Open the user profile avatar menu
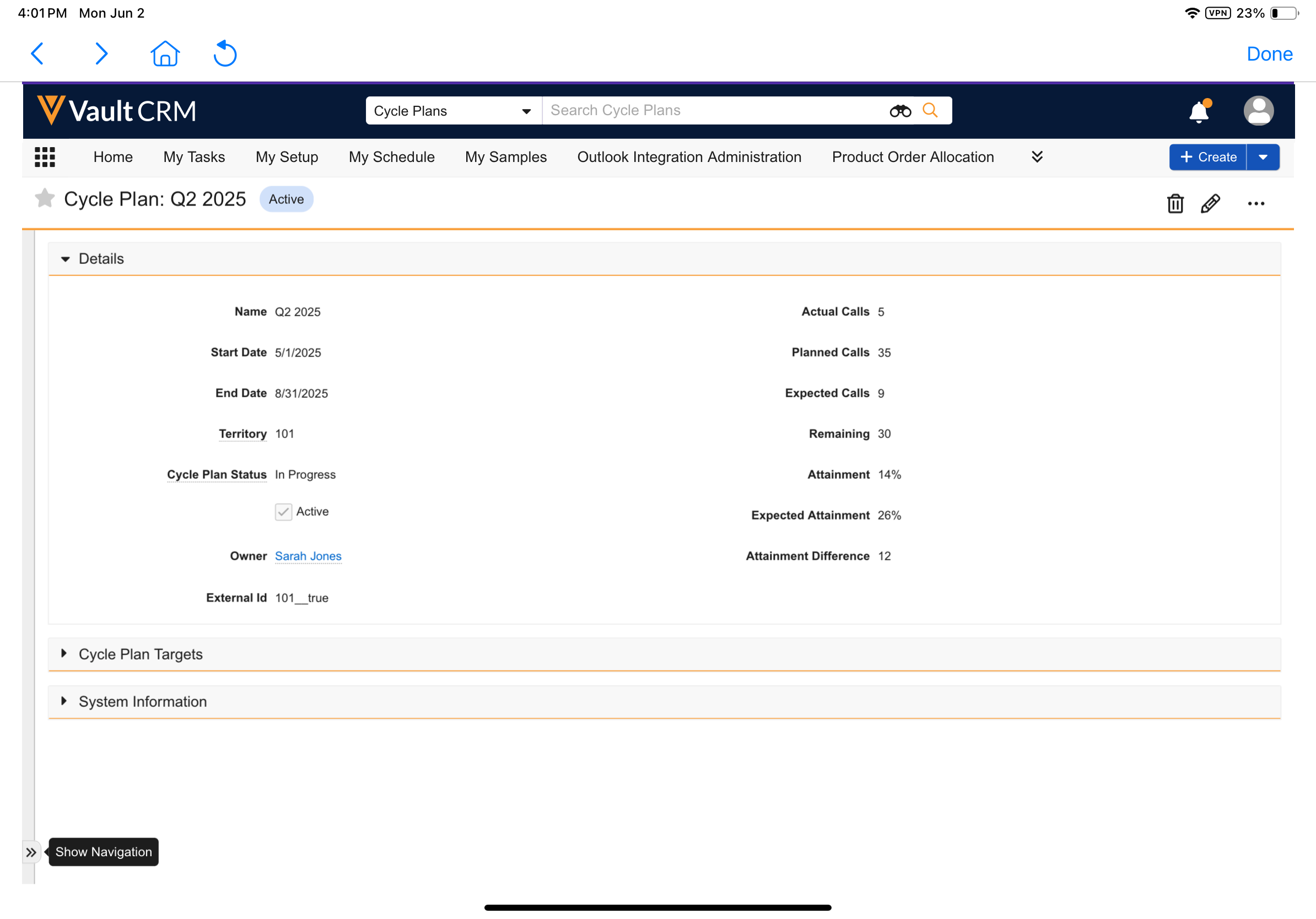 click(x=1258, y=111)
